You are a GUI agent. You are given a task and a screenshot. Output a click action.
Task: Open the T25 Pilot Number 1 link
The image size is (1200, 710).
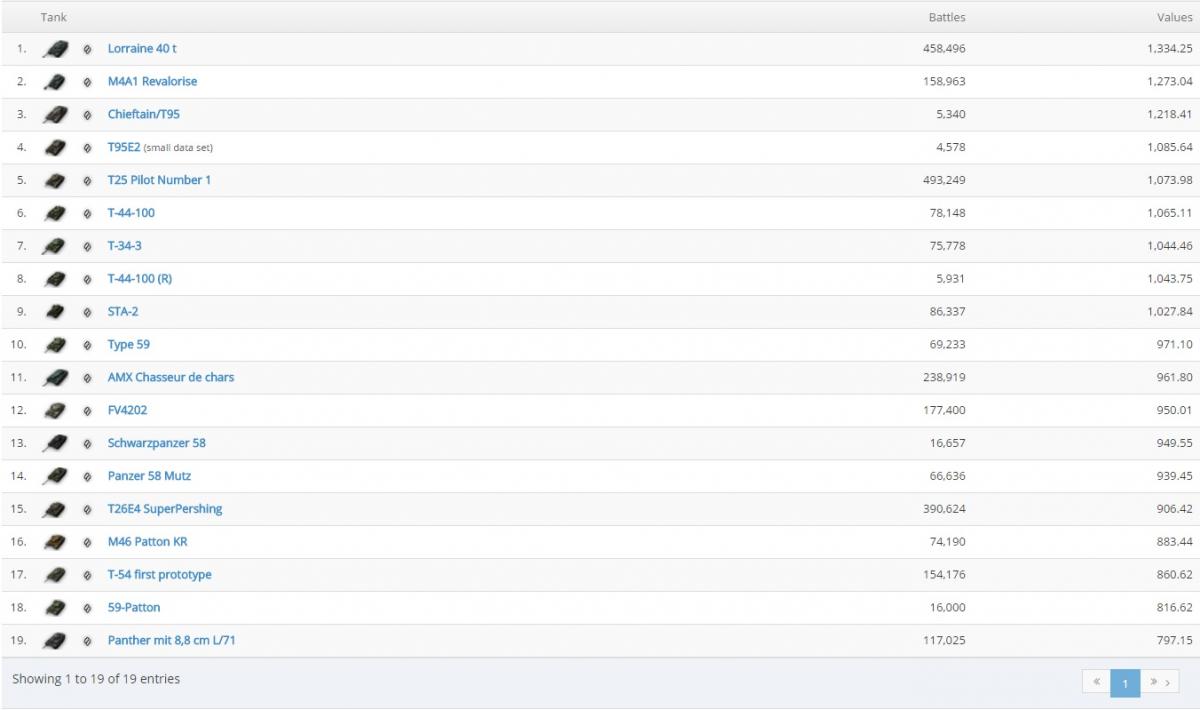pos(159,180)
